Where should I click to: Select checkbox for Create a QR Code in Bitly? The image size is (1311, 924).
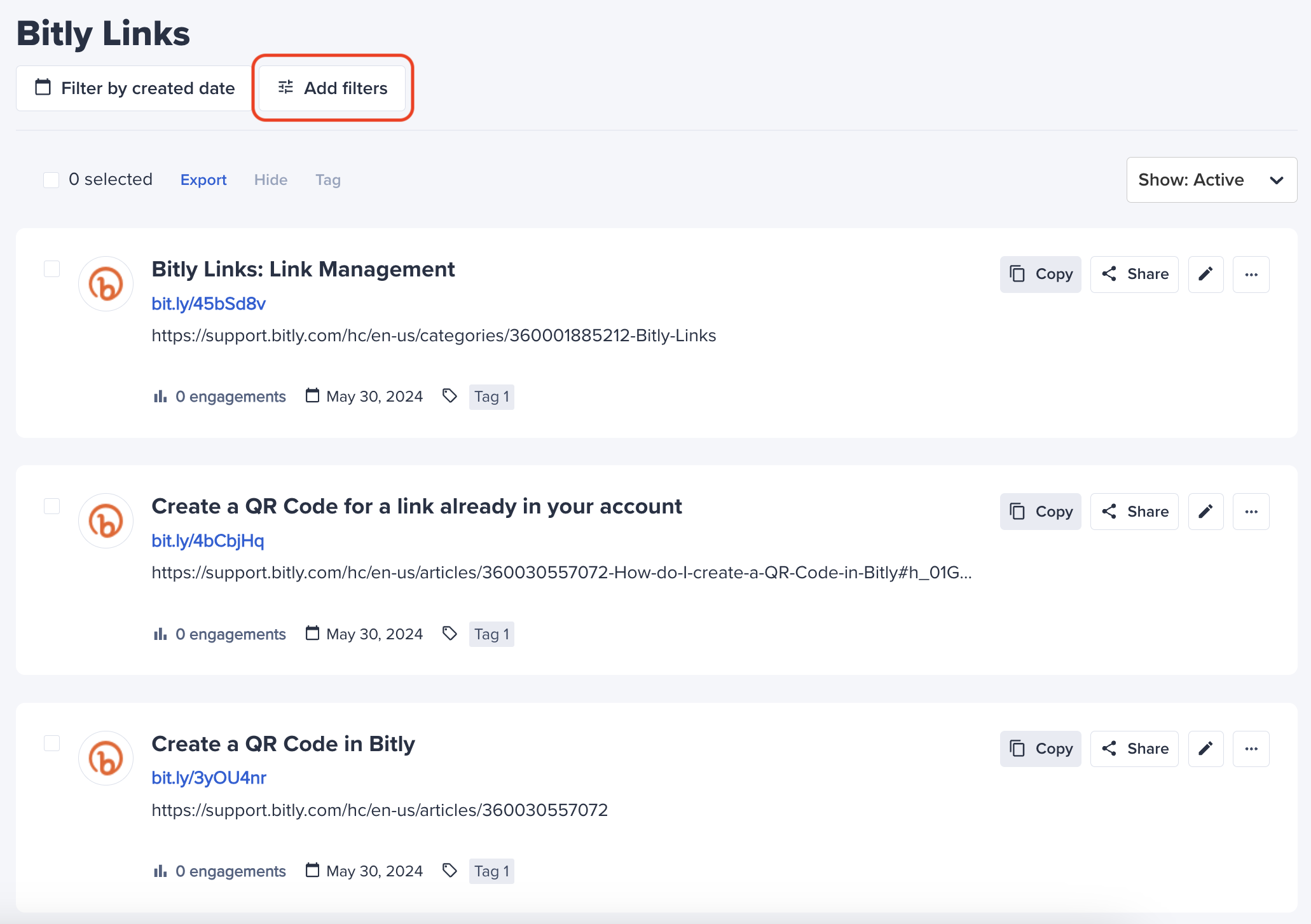tap(51, 743)
